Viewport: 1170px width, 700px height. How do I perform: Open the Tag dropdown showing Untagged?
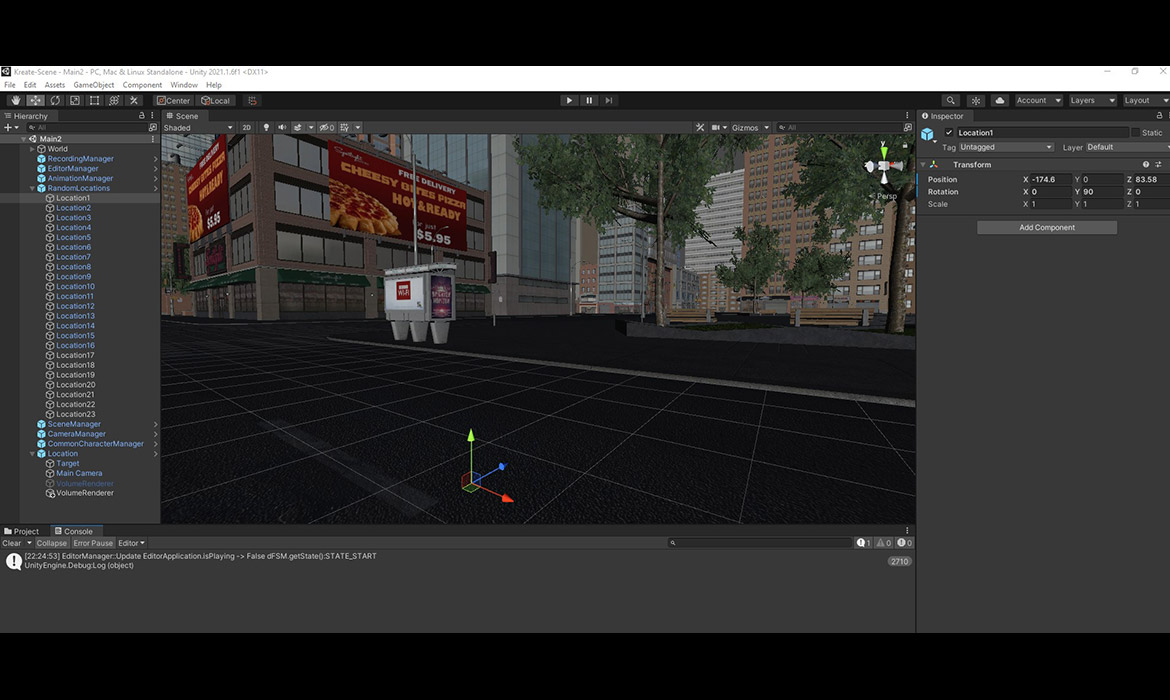coord(1006,147)
